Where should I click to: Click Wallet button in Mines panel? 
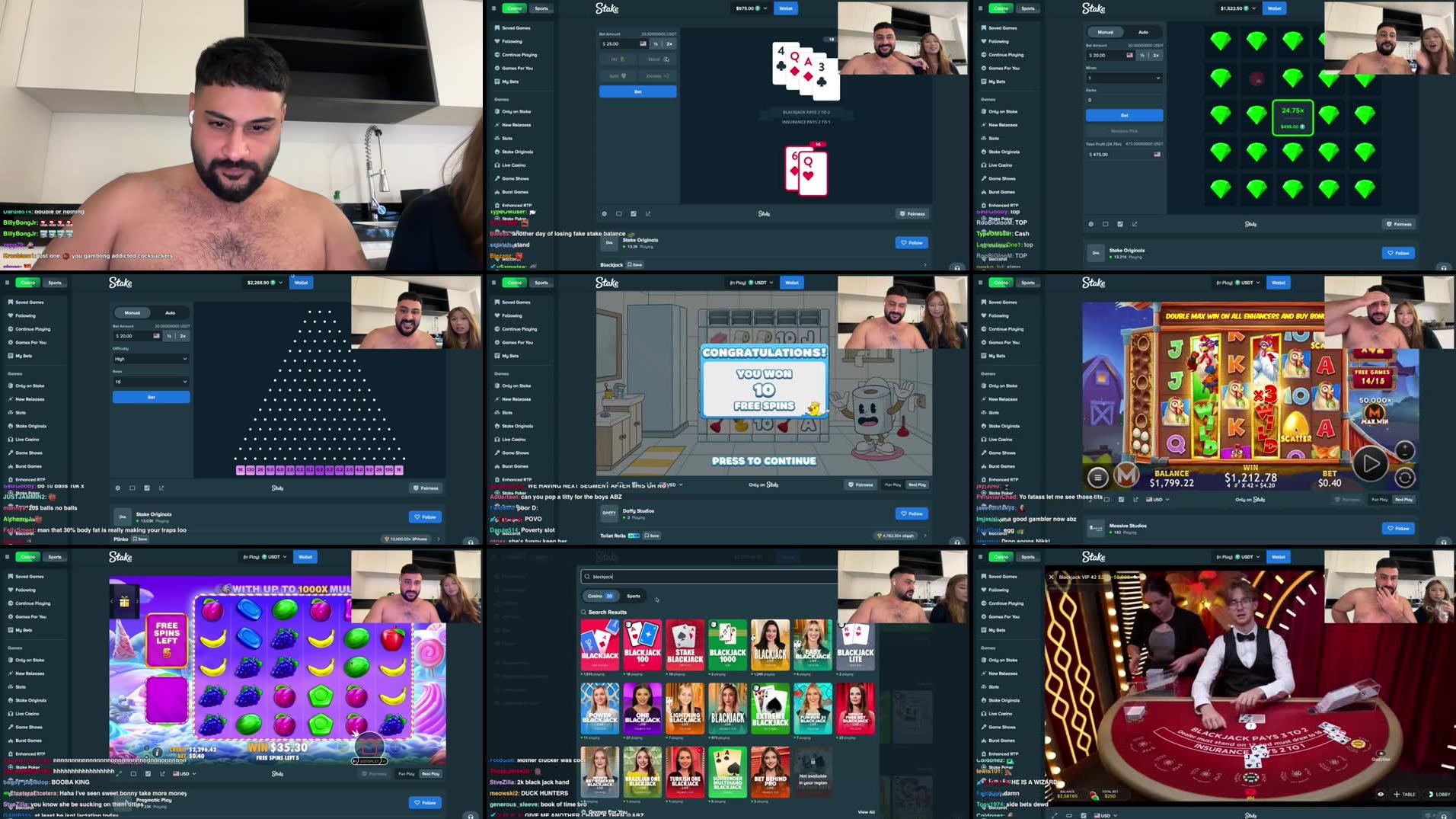1274,8
